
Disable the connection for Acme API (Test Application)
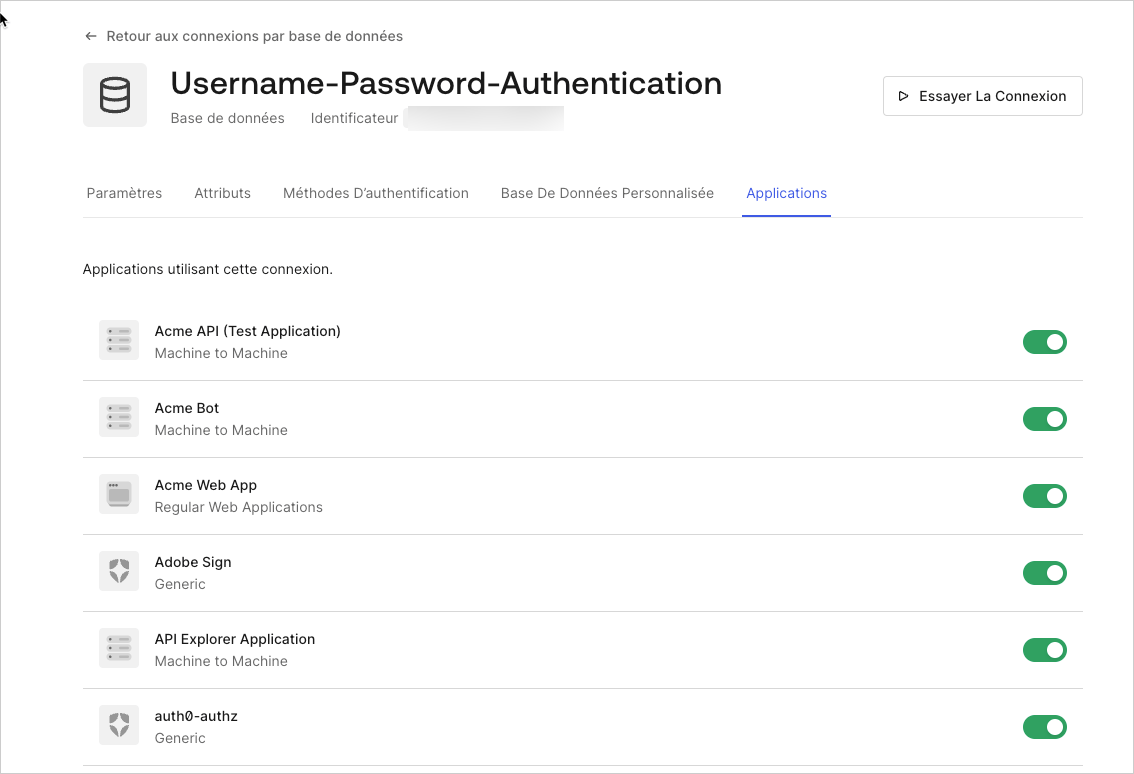pyautogui.click(x=1044, y=342)
